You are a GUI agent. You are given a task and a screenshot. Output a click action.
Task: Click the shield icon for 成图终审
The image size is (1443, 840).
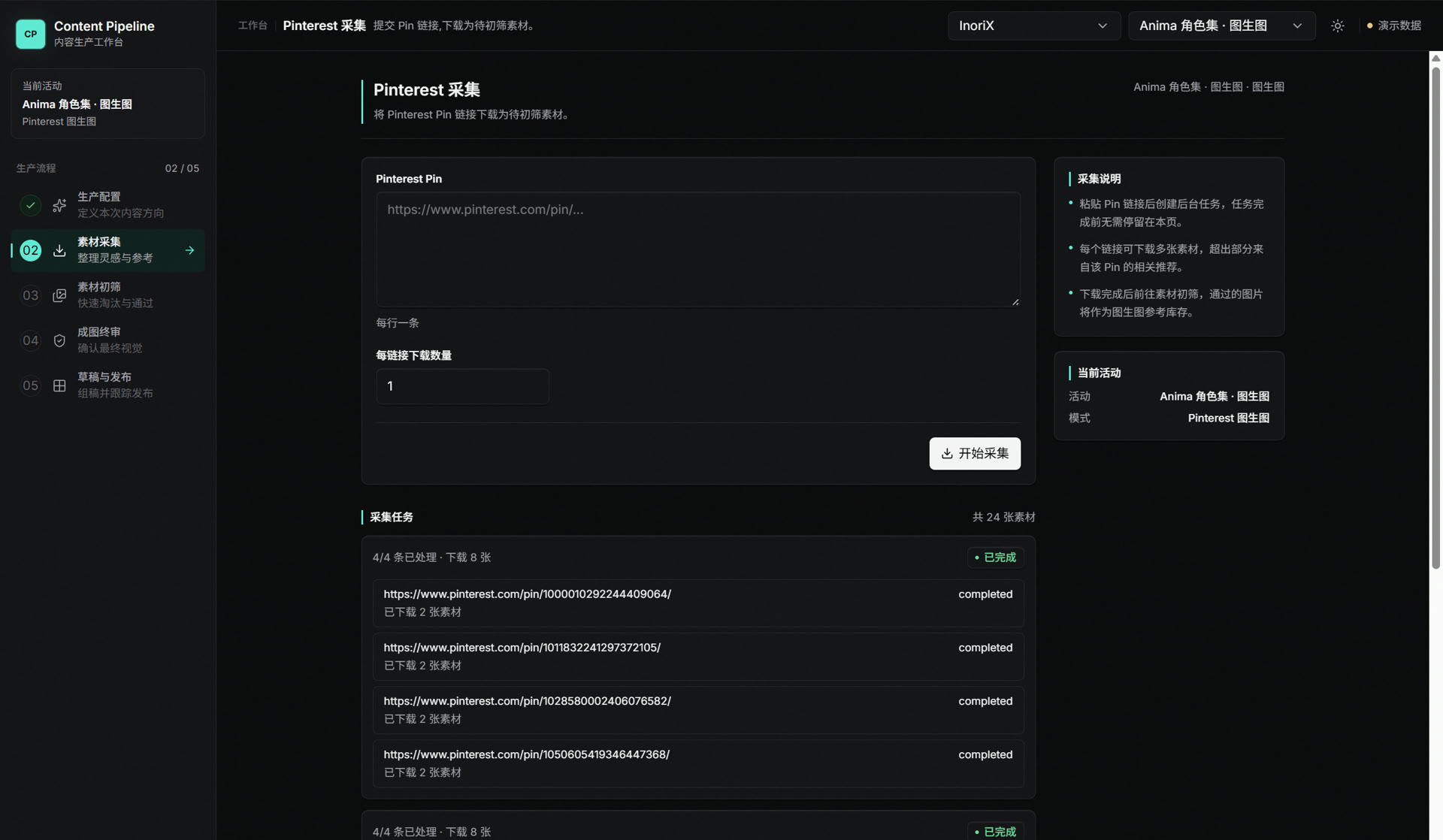(59, 340)
